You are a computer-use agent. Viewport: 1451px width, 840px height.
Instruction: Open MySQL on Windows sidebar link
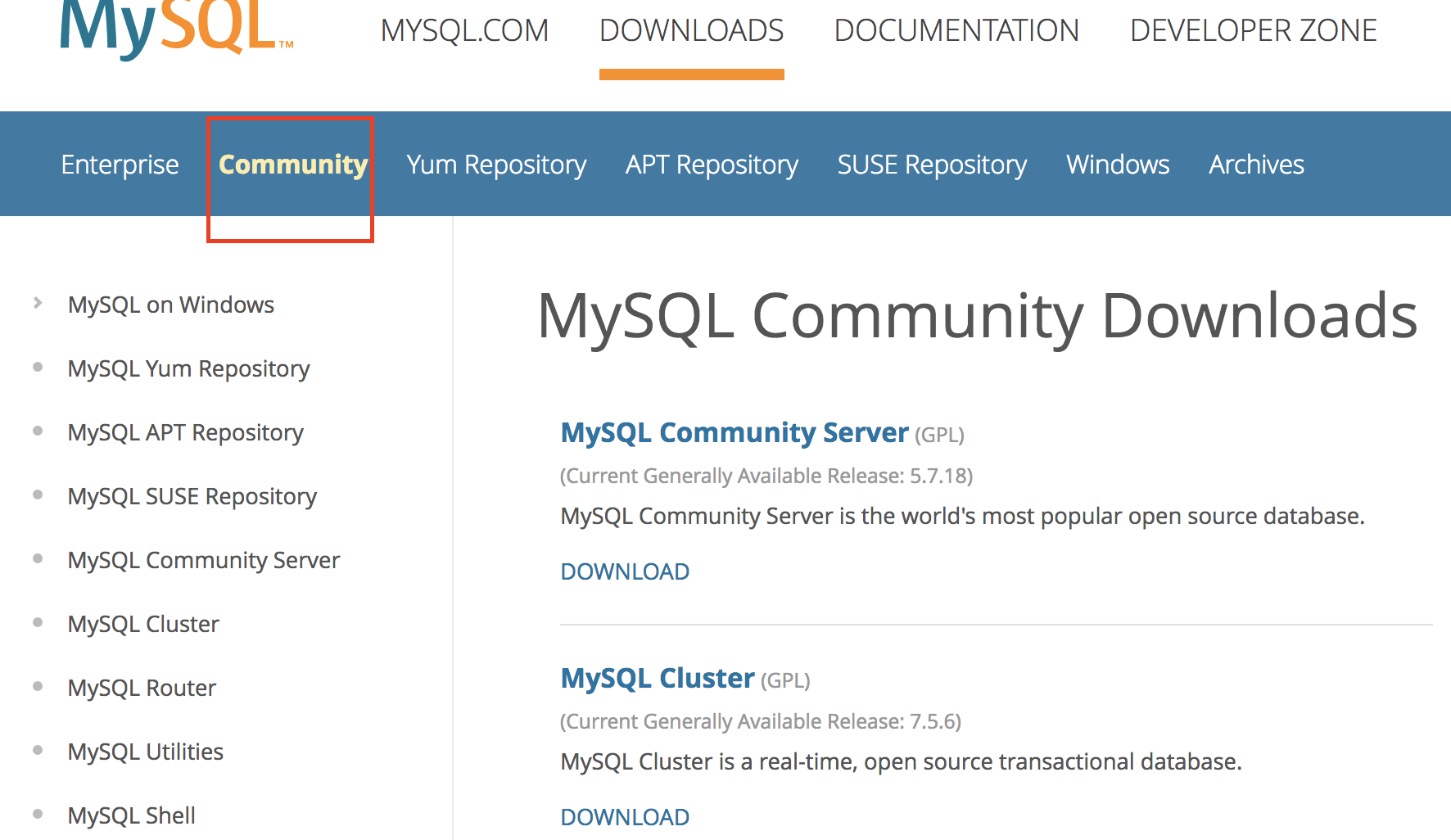(x=170, y=305)
